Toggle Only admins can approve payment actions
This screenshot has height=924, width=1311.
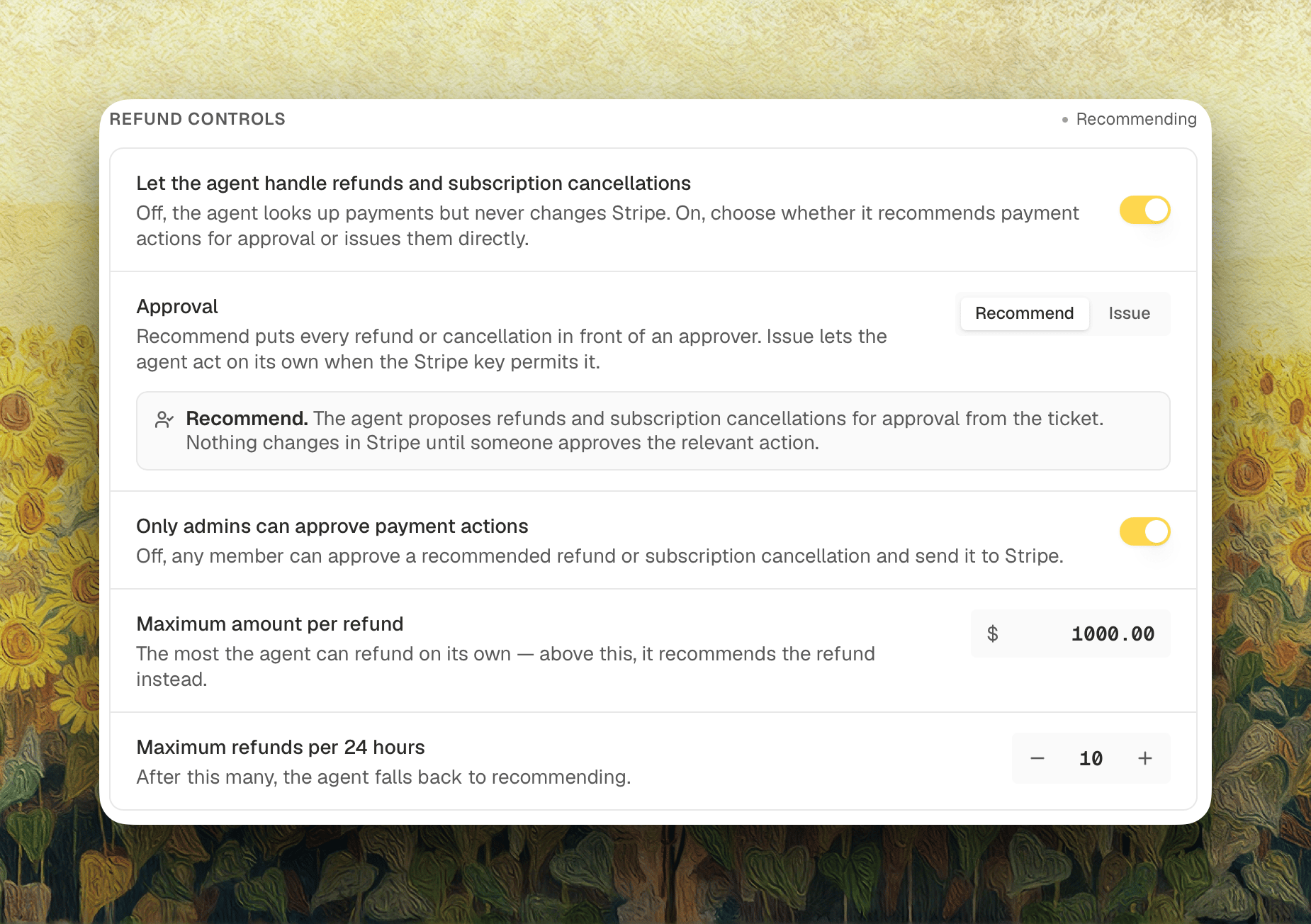(x=1144, y=531)
